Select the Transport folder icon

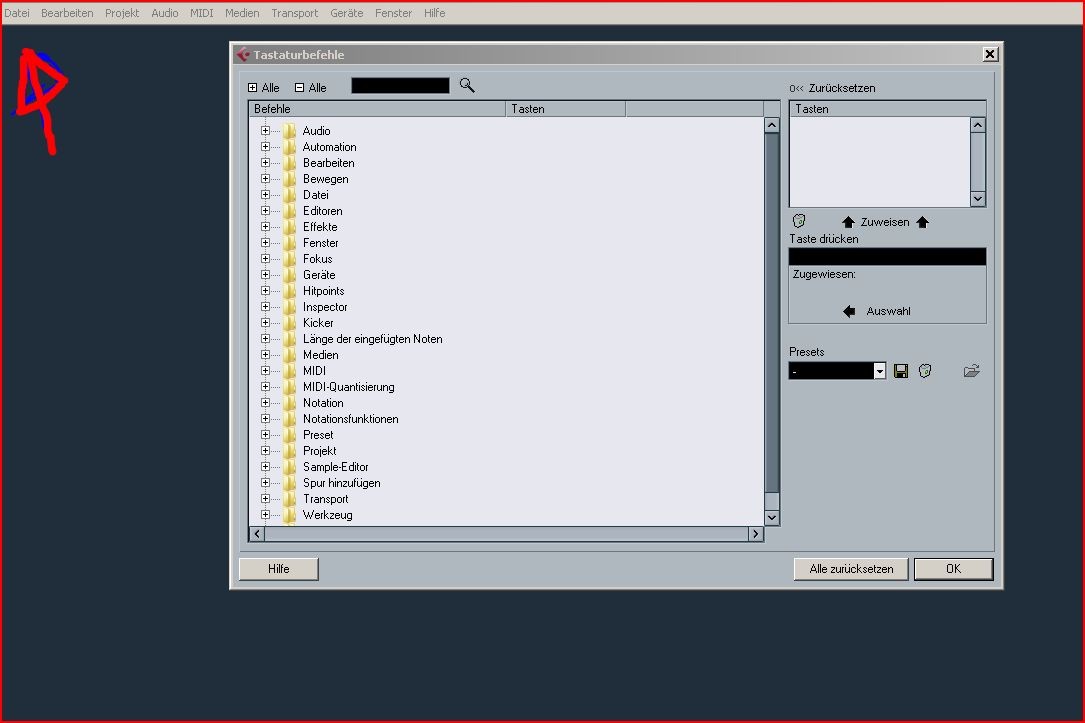tap(289, 499)
